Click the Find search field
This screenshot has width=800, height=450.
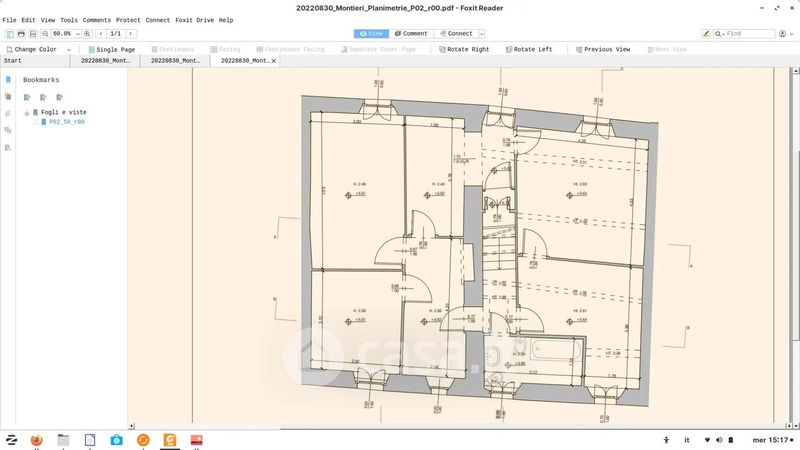click(748, 34)
